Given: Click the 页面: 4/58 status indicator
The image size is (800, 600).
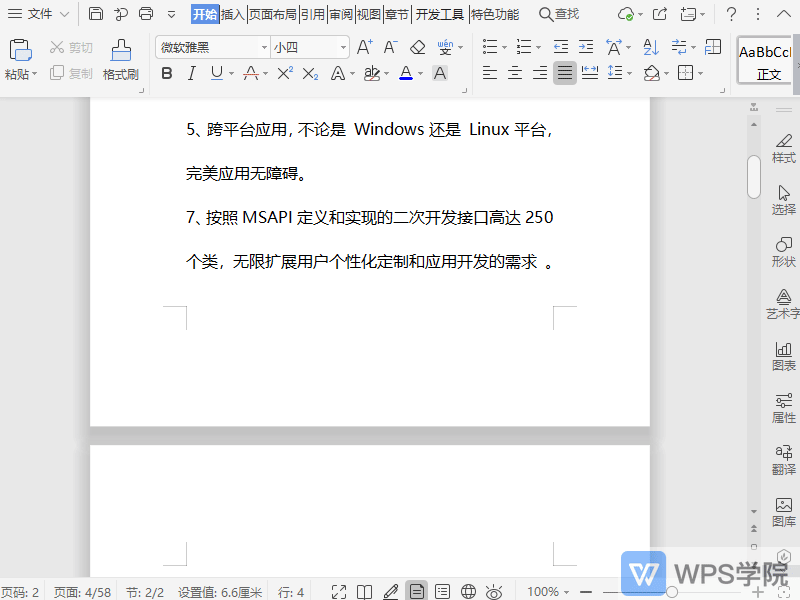Looking at the screenshot, I should point(82,592).
